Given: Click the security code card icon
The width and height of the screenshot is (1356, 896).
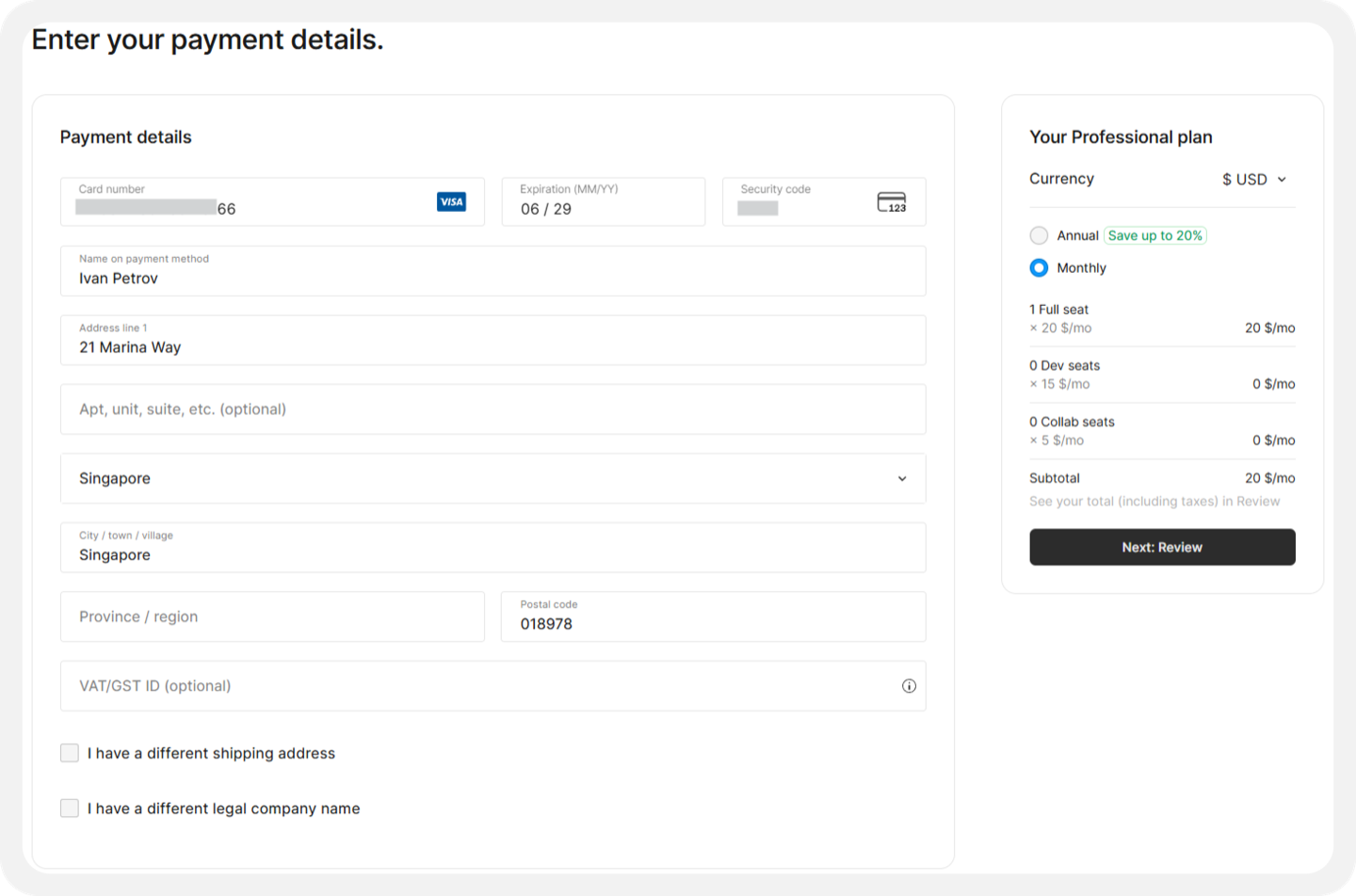Looking at the screenshot, I should point(892,202).
